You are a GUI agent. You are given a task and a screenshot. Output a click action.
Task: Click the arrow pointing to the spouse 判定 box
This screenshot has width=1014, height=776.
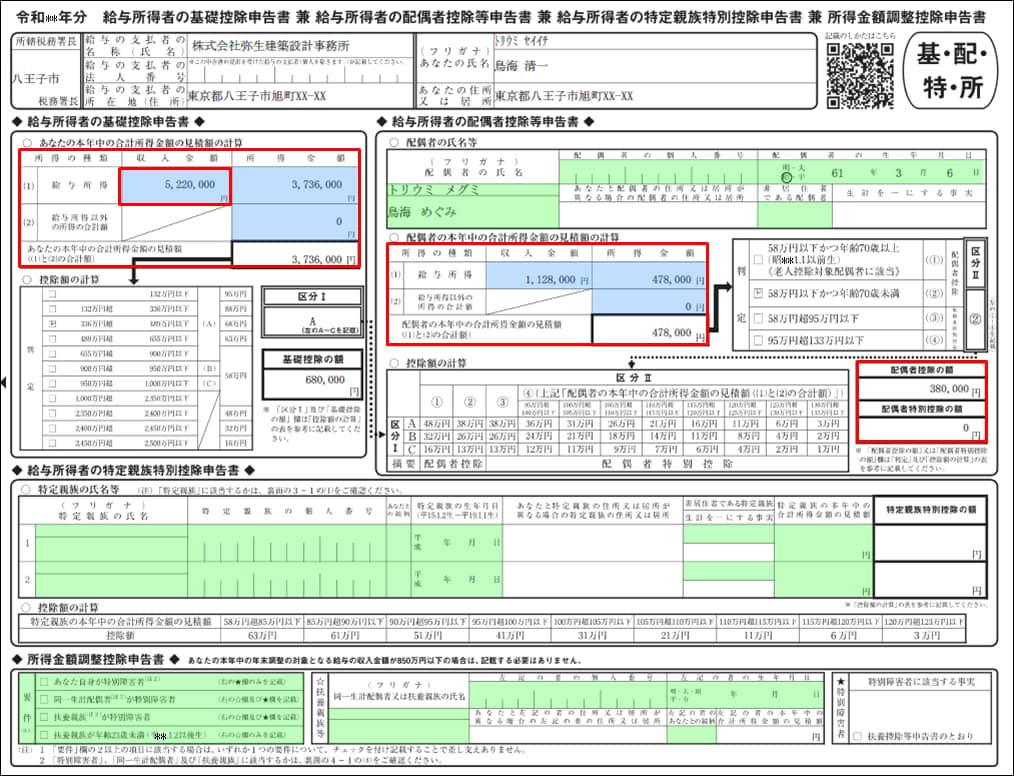pyautogui.click(x=722, y=286)
